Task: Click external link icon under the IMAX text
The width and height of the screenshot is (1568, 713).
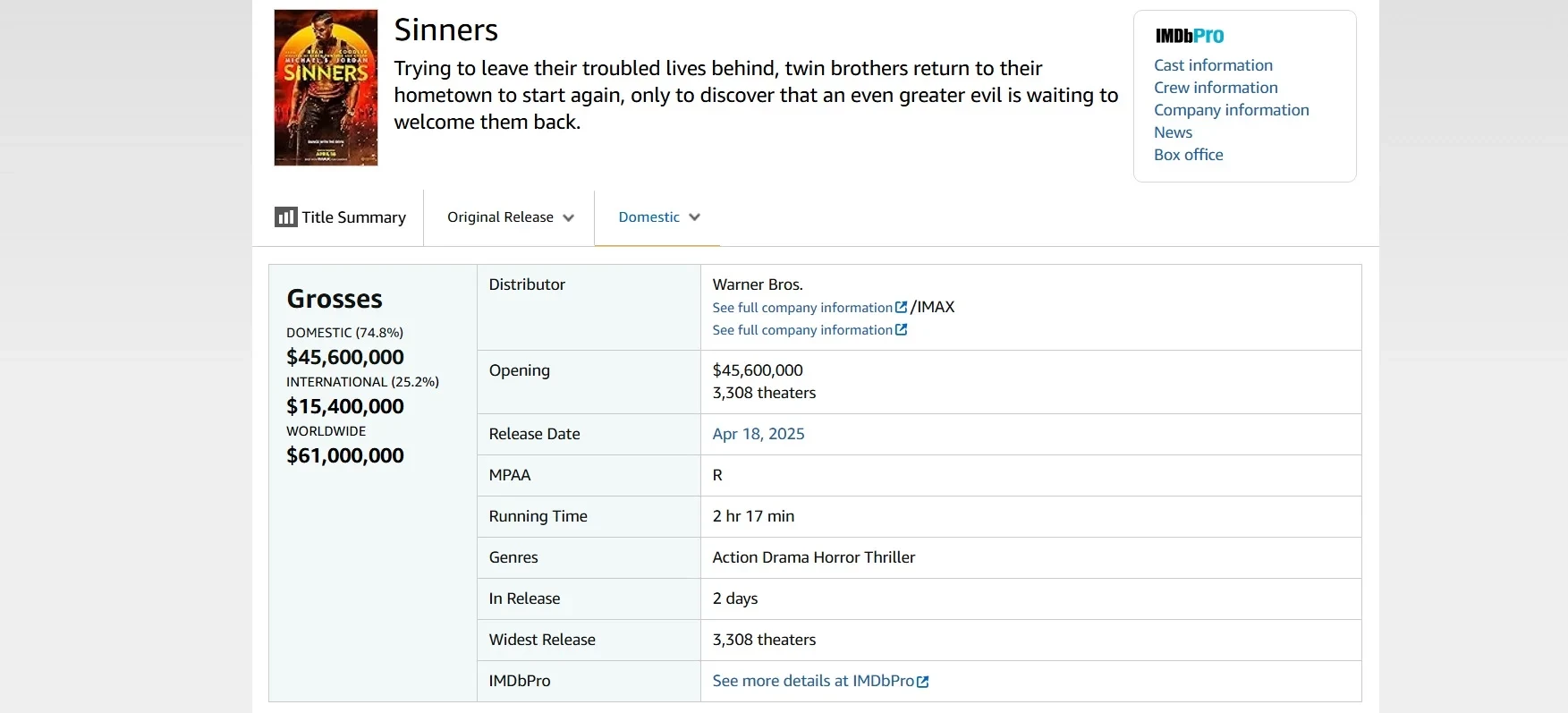Action: 901,329
